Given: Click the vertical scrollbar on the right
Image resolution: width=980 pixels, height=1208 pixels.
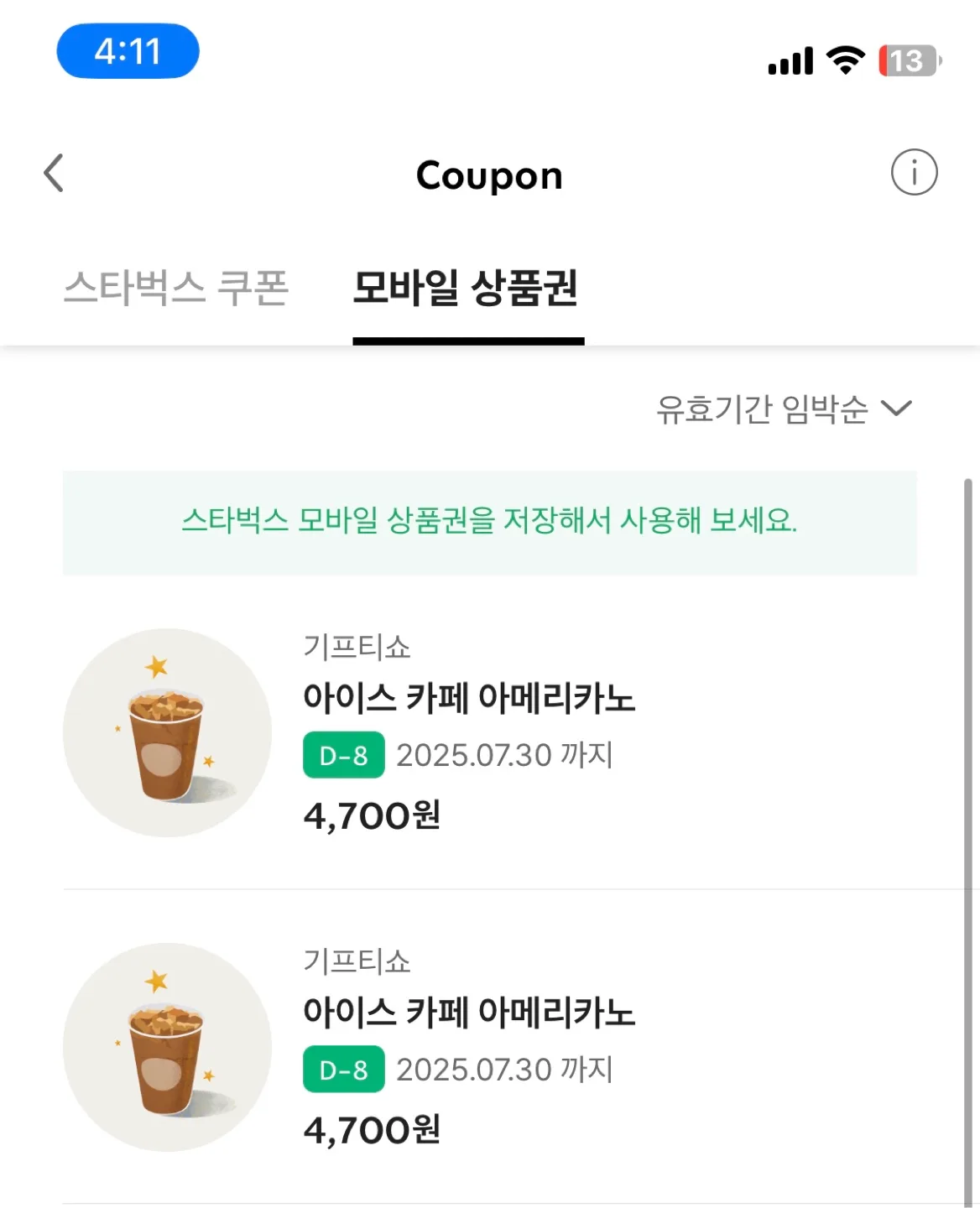Looking at the screenshot, I should pyautogui.click(x=967, y=843).
